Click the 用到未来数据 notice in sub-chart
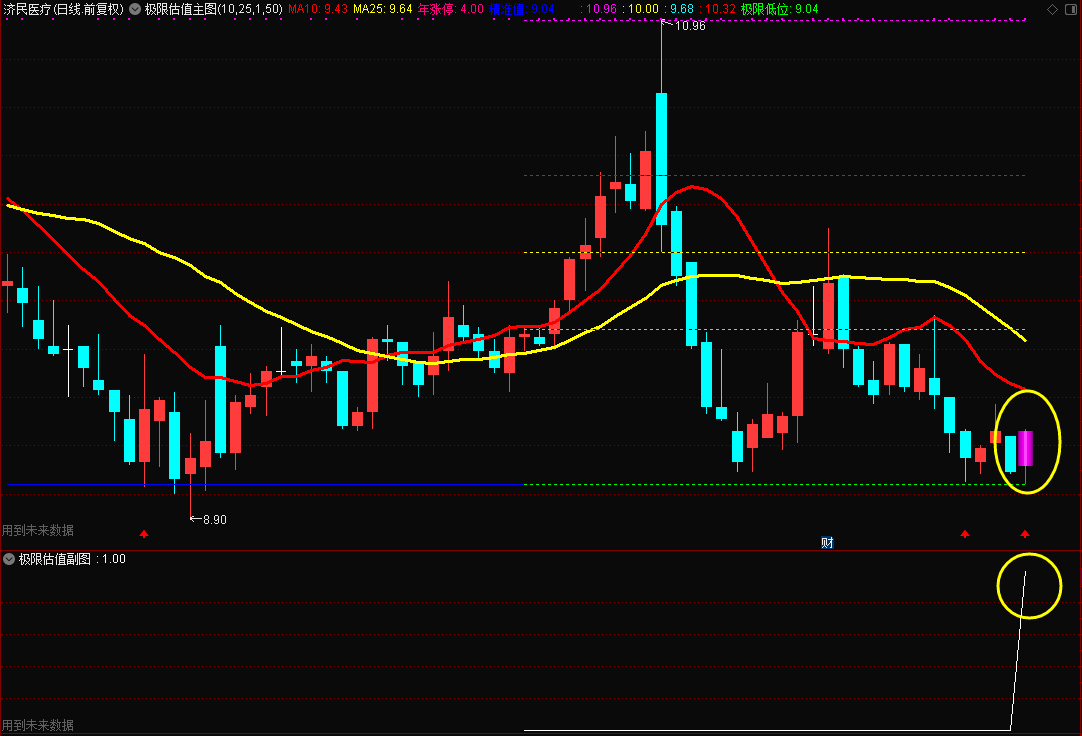Screen dimensions: 1082x736 (38, 725)
